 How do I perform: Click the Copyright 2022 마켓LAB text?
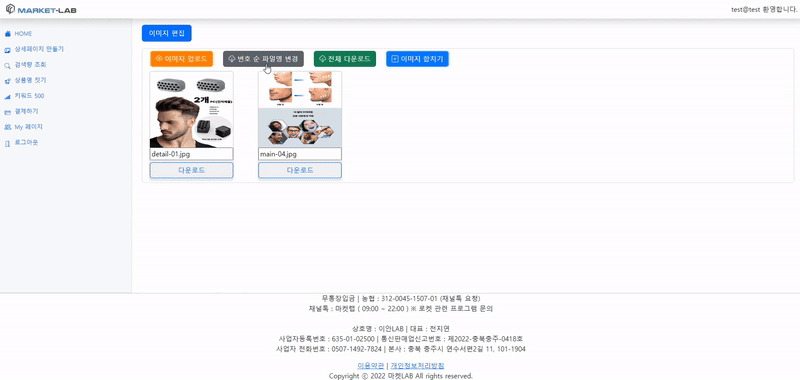(x=401, y=376)
